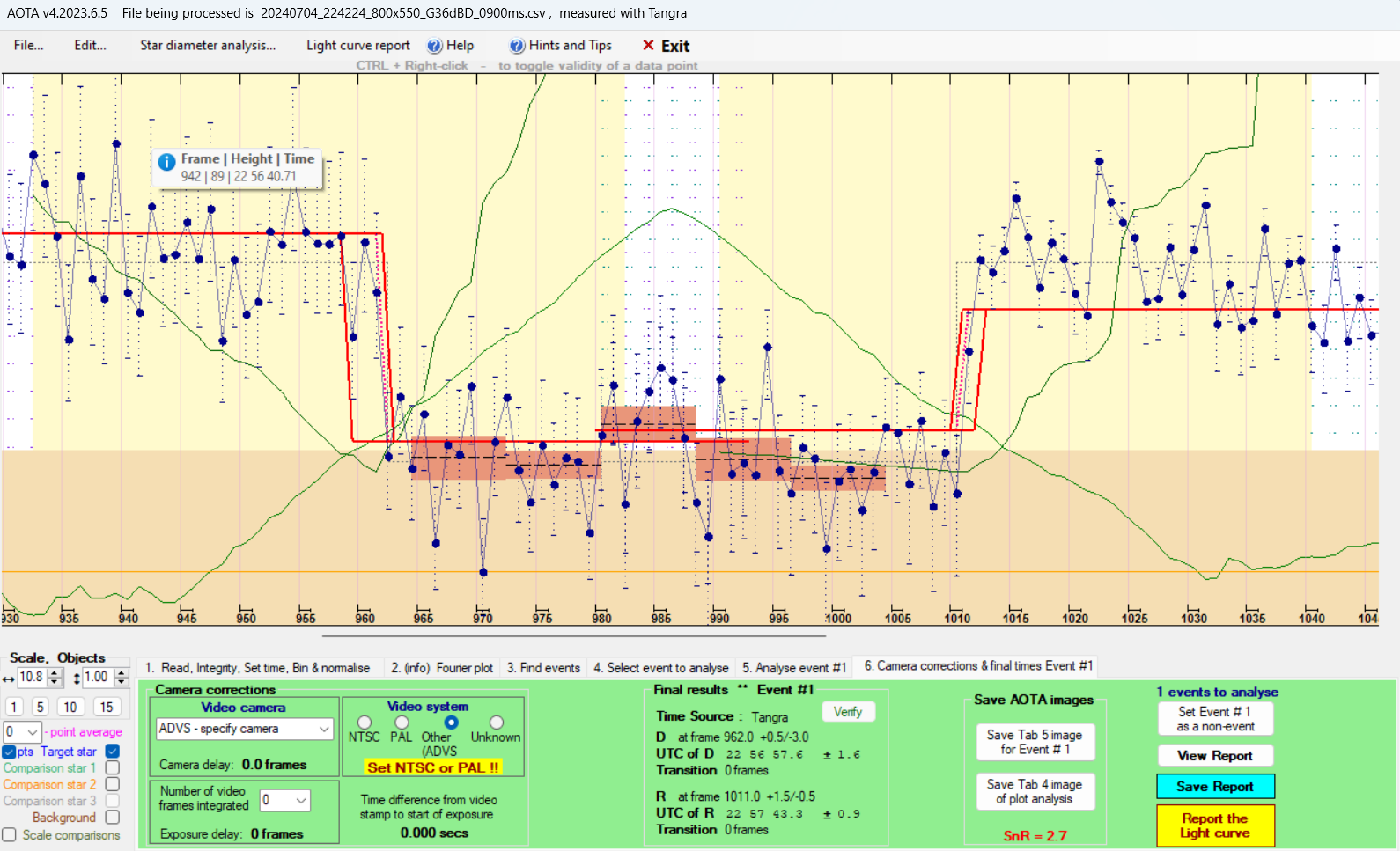Toggle the Background checkbox
Image resolution: width=1400 pixels, height=851 pixels.
pyautogui.click(x=113, y=818)
